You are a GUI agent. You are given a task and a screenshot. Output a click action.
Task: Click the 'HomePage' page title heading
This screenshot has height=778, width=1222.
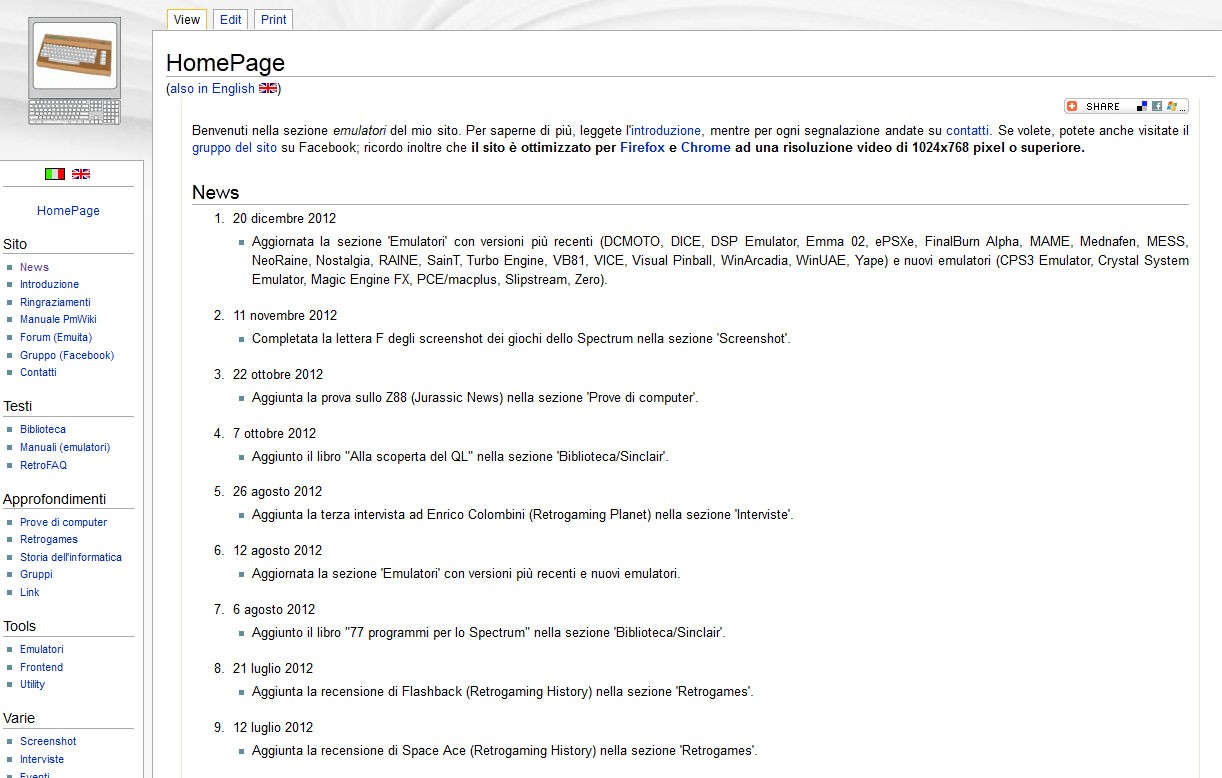click(225, 63)
